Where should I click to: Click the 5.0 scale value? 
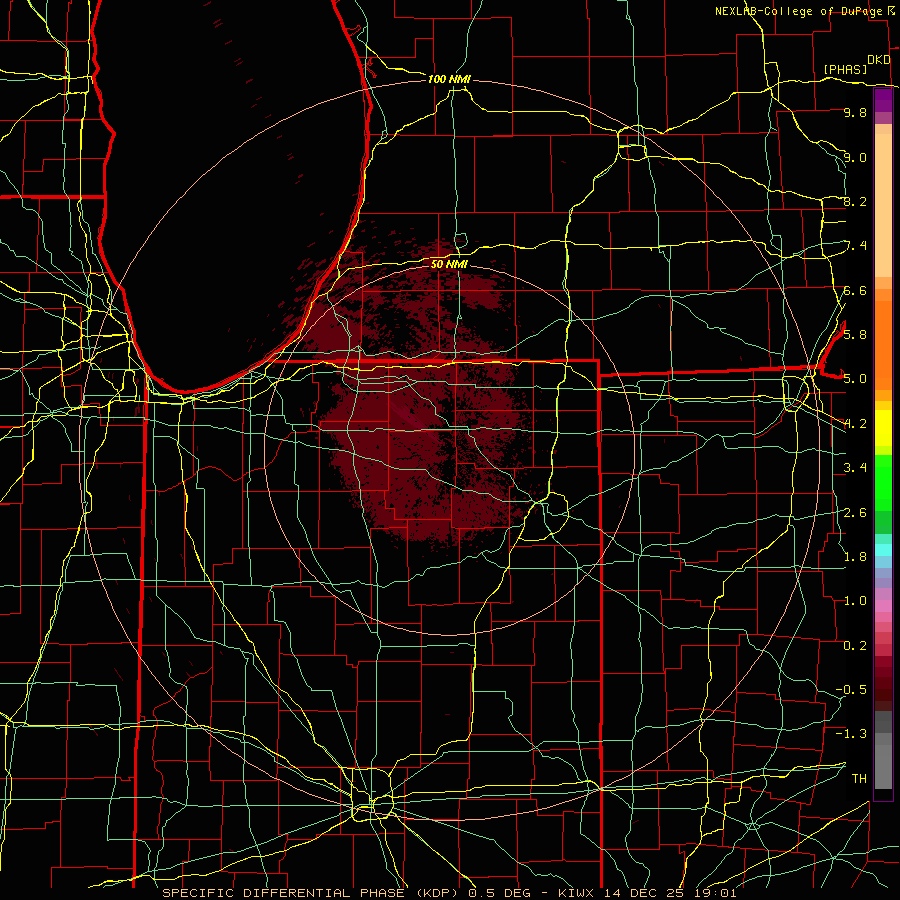tap(855, 379)
